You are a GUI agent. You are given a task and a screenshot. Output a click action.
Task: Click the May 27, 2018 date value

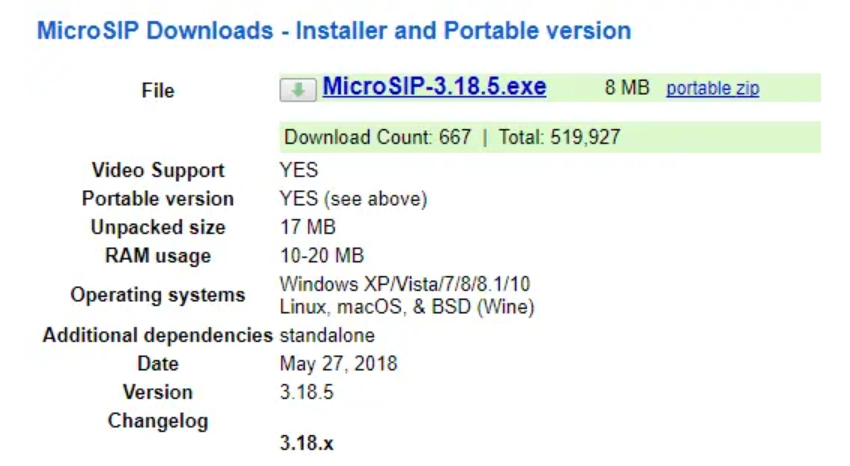(x=338, y=364)
